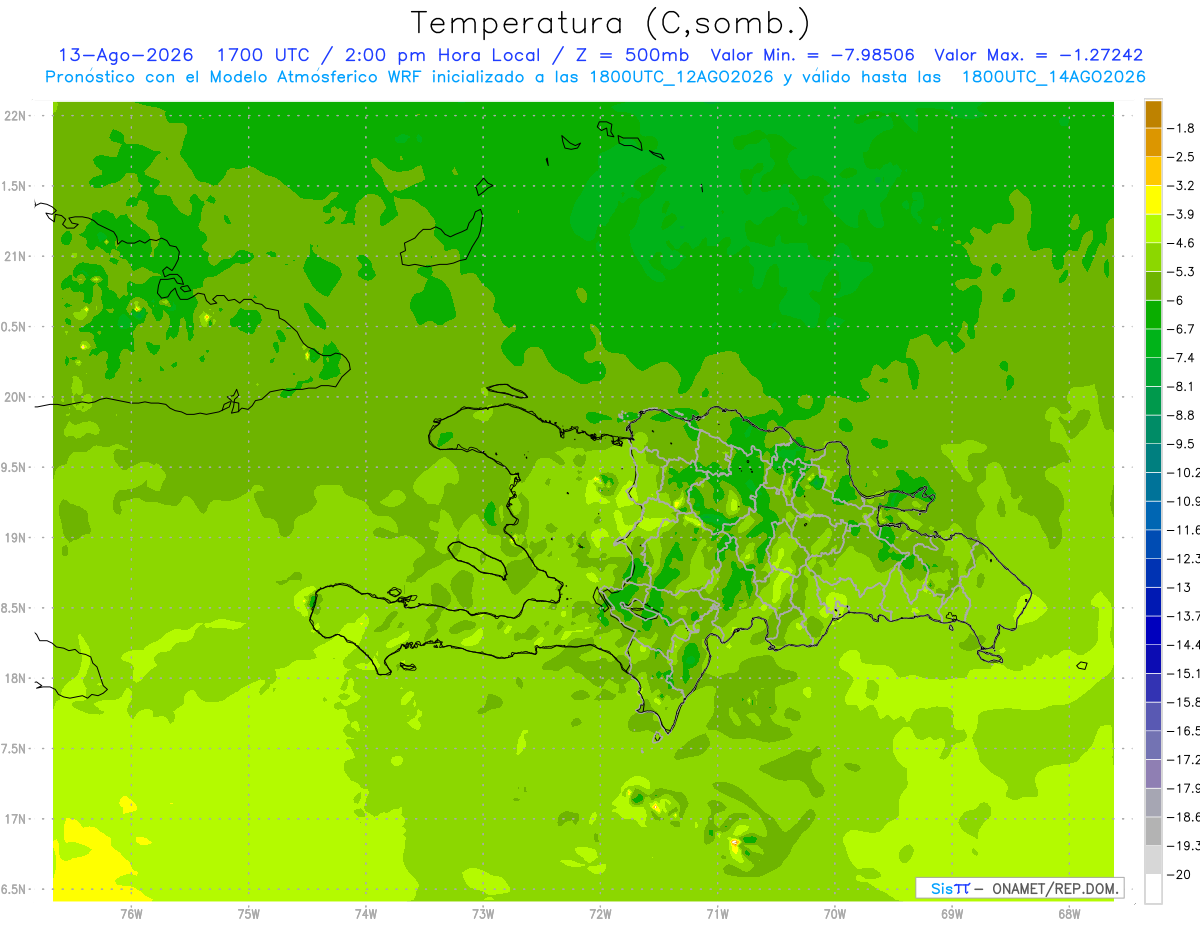The width and height of the screenshot is (1200, 927).
Task: Click the legend swatch above -1.8
Action: 1153,114
